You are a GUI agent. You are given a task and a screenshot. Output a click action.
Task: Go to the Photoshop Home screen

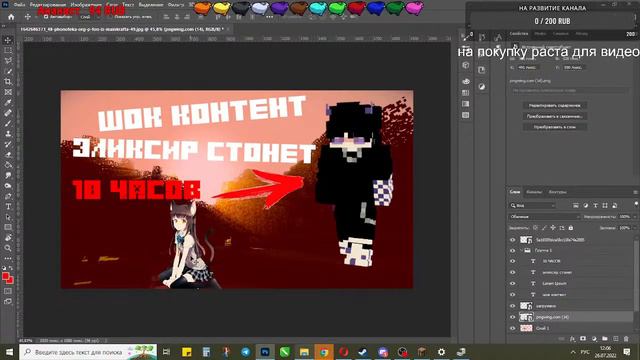pos(11,17)
